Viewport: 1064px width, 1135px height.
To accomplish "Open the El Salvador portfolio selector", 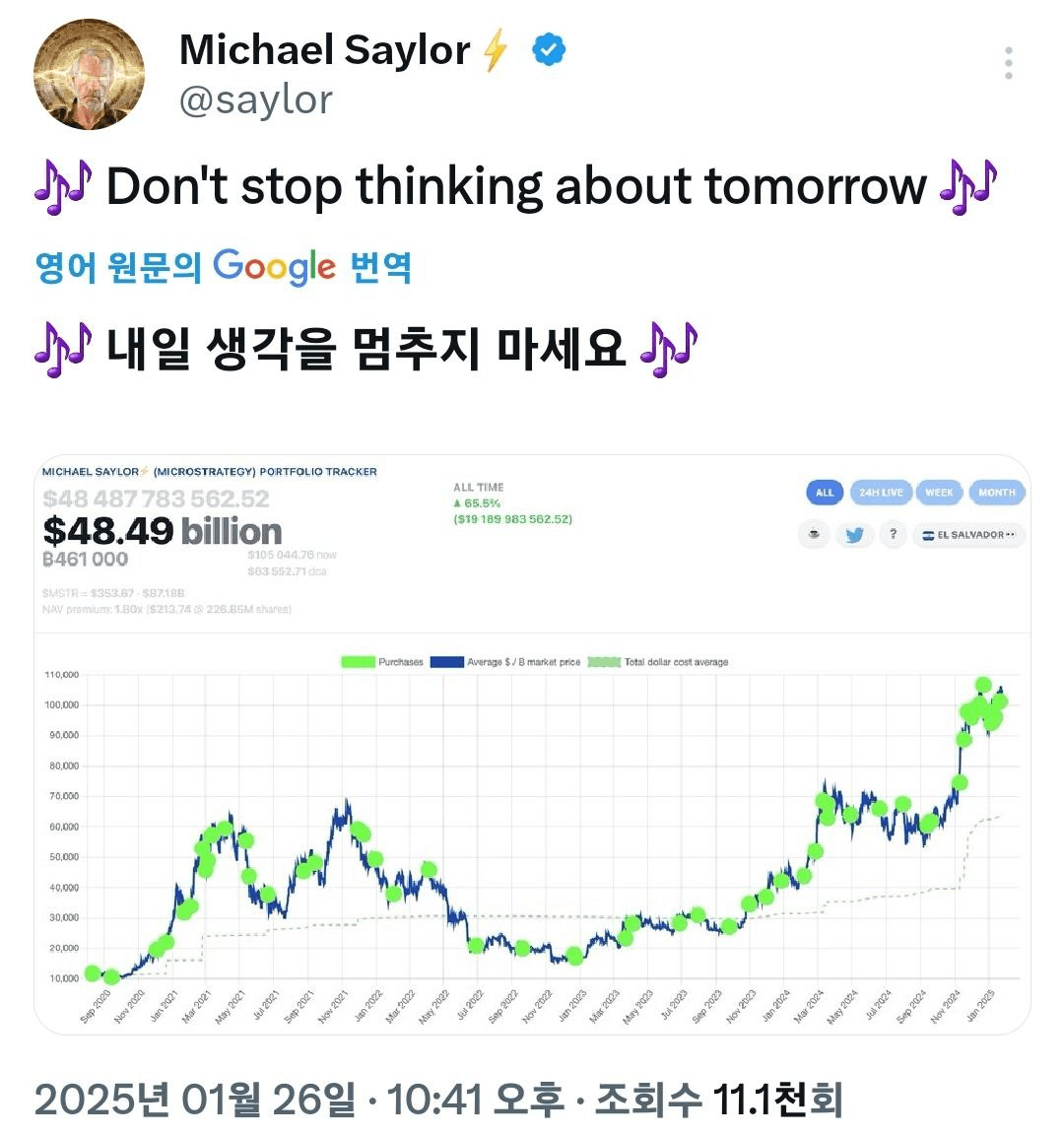I will [968, 535].
